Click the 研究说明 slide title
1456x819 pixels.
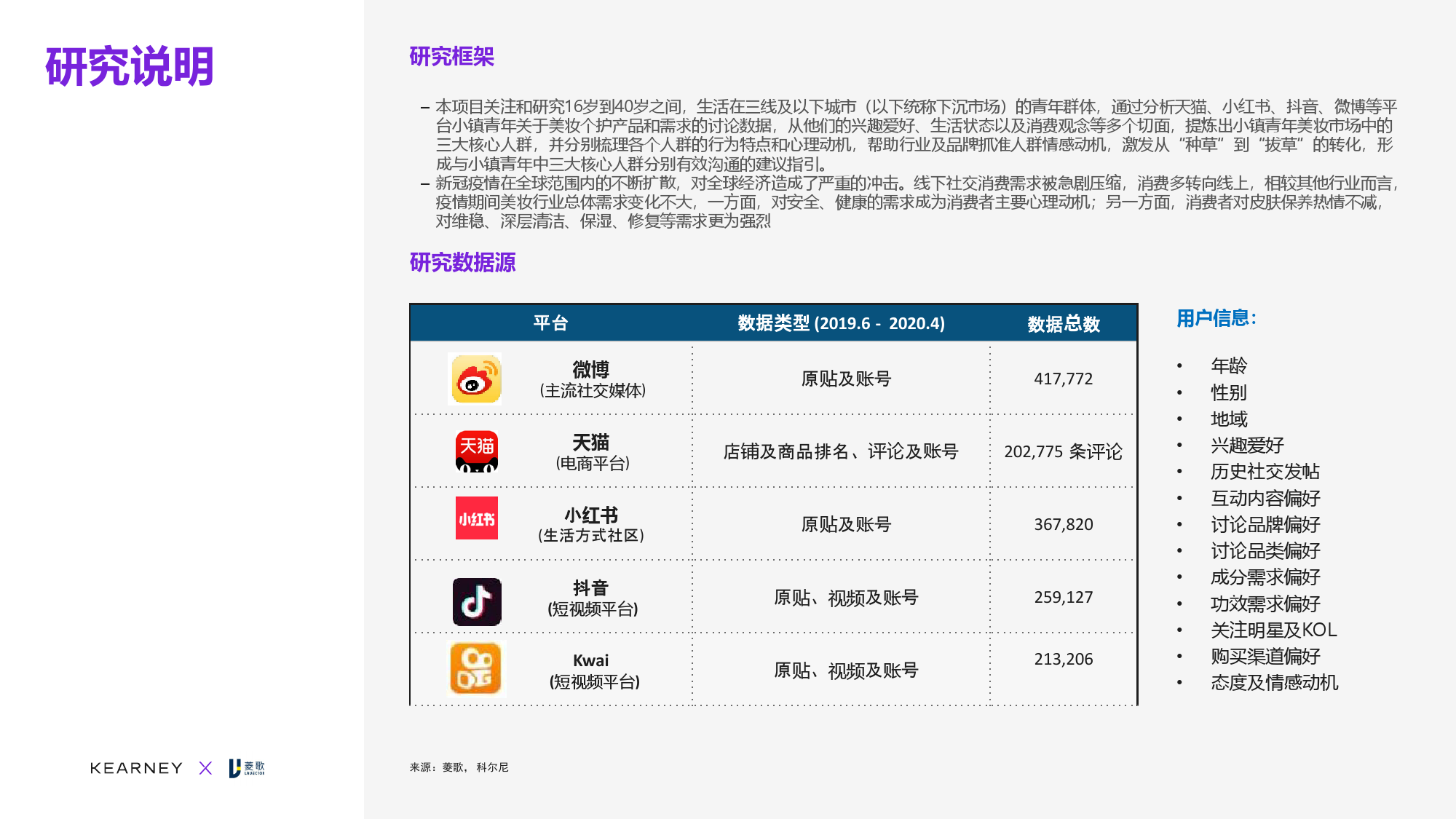point(130,67)
